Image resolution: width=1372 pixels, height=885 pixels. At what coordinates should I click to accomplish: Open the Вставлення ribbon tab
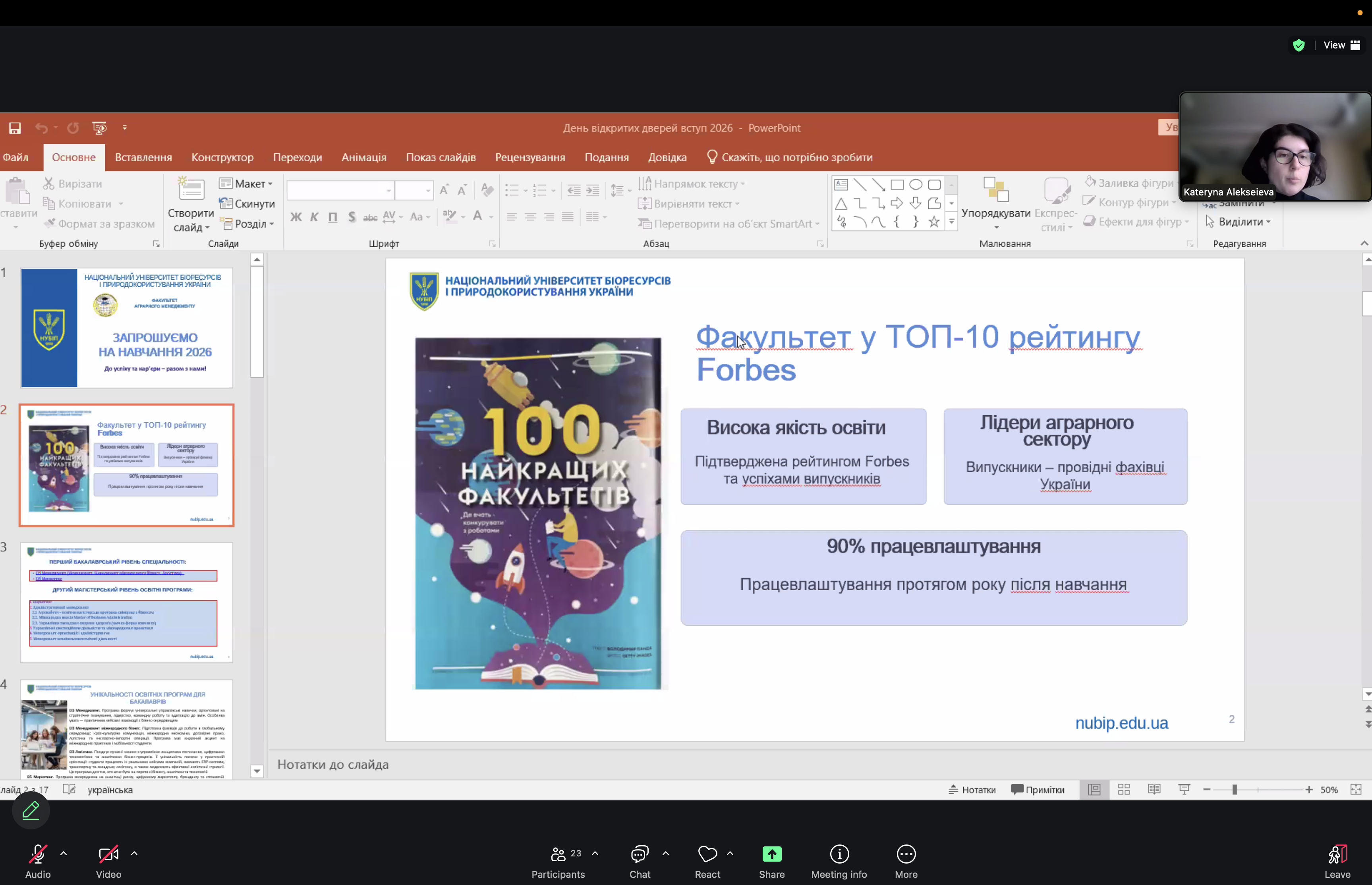(x=143, y=157)
